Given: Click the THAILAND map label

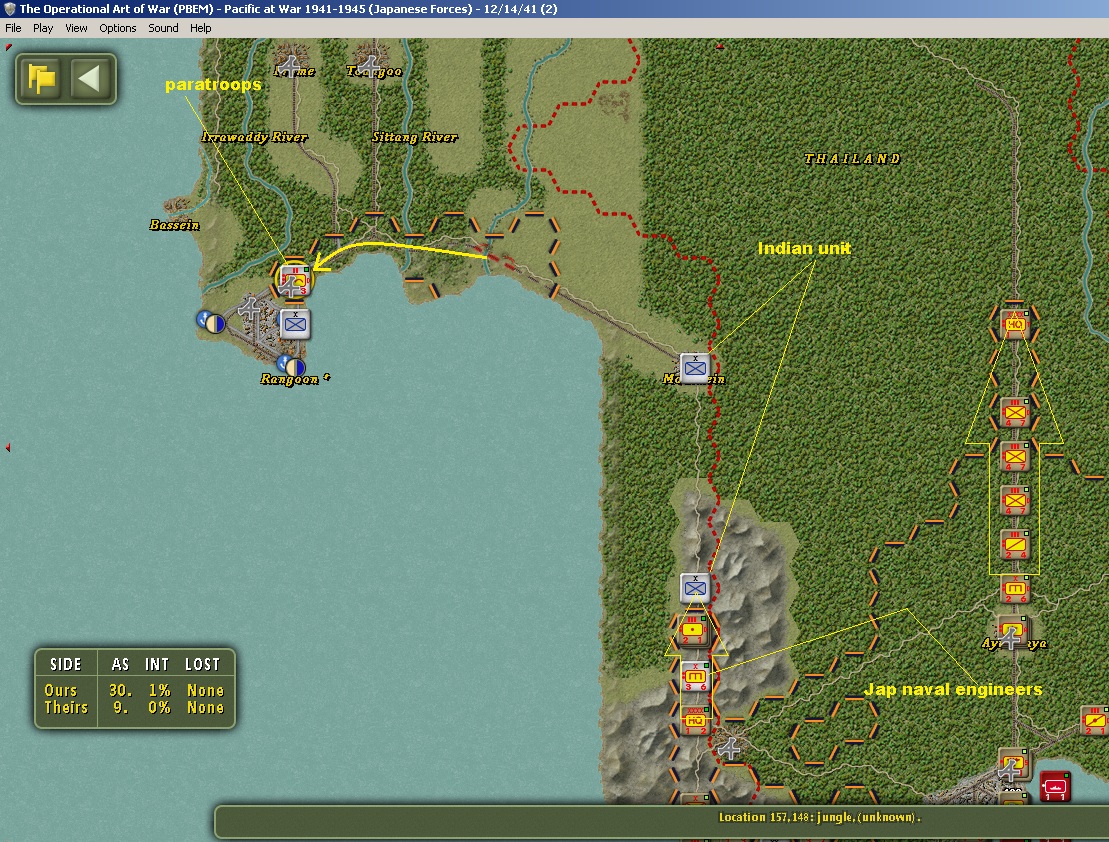Looking at the screenshot, I should click(x=852, y=158).
